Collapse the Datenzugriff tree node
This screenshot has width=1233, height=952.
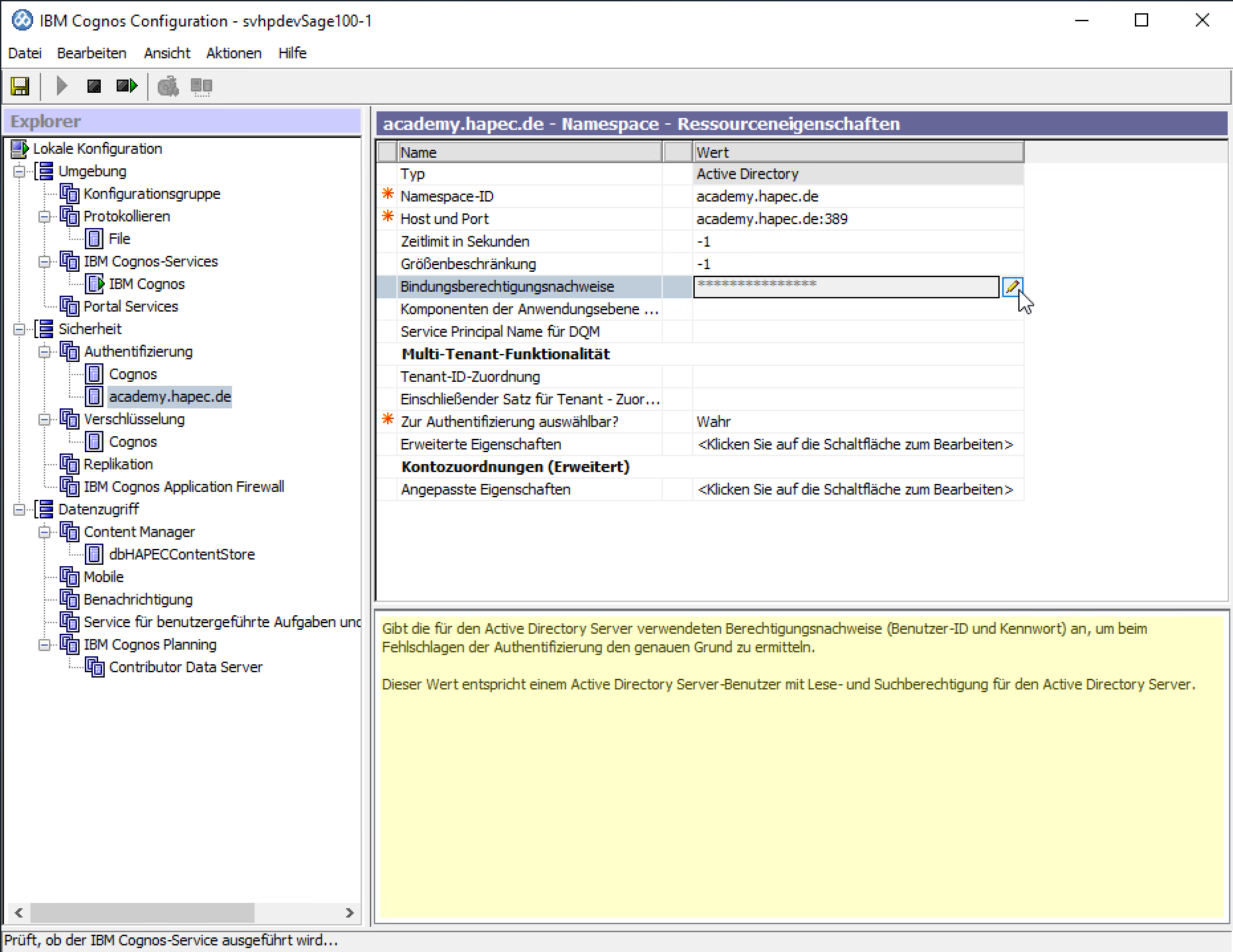(x=20, y=510)
